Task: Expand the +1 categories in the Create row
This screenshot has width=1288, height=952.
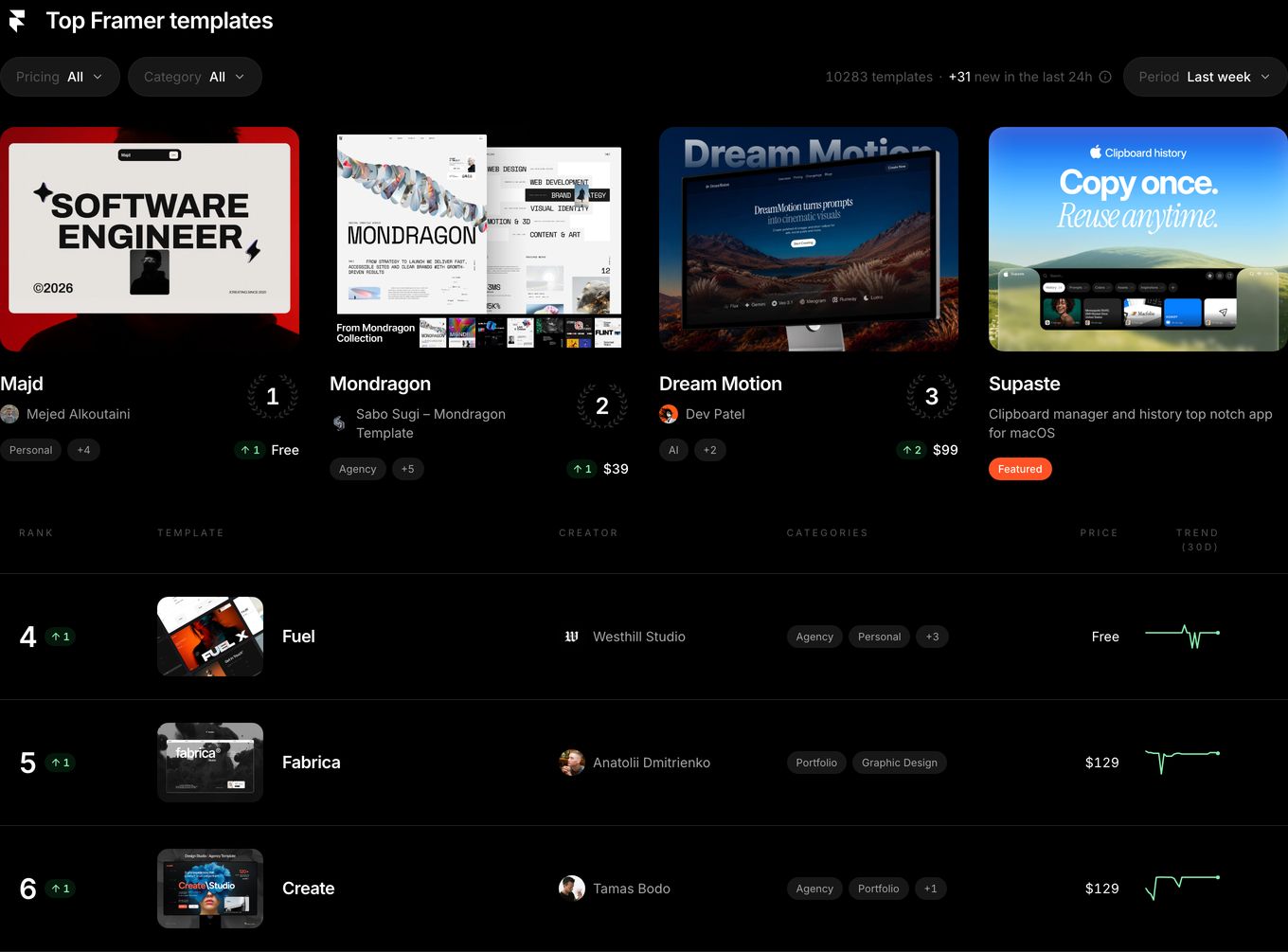Action: pyautogui.click(x=930, y=889)
